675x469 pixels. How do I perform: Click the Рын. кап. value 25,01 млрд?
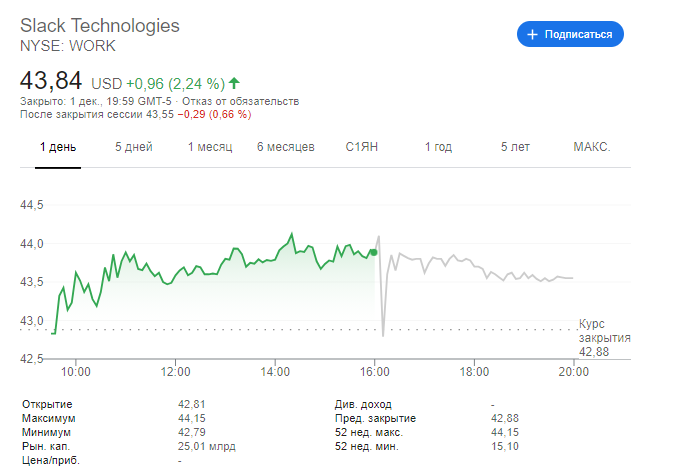(207, 446)
